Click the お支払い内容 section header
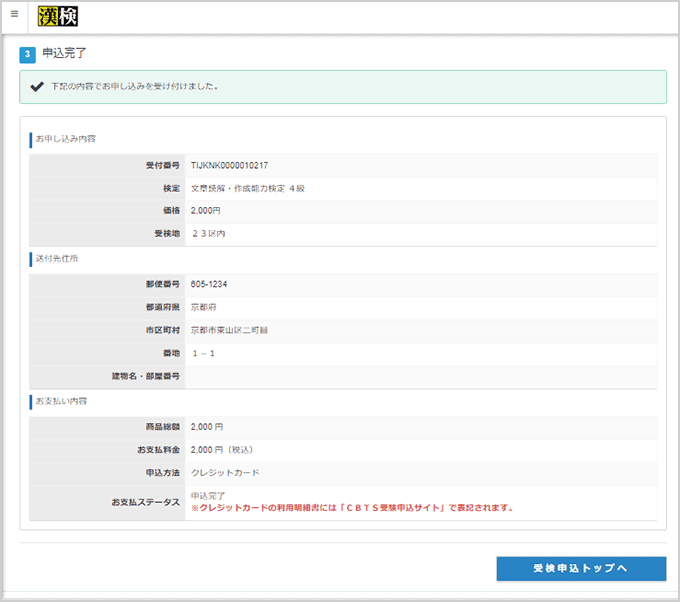 [x=61, y=401]
